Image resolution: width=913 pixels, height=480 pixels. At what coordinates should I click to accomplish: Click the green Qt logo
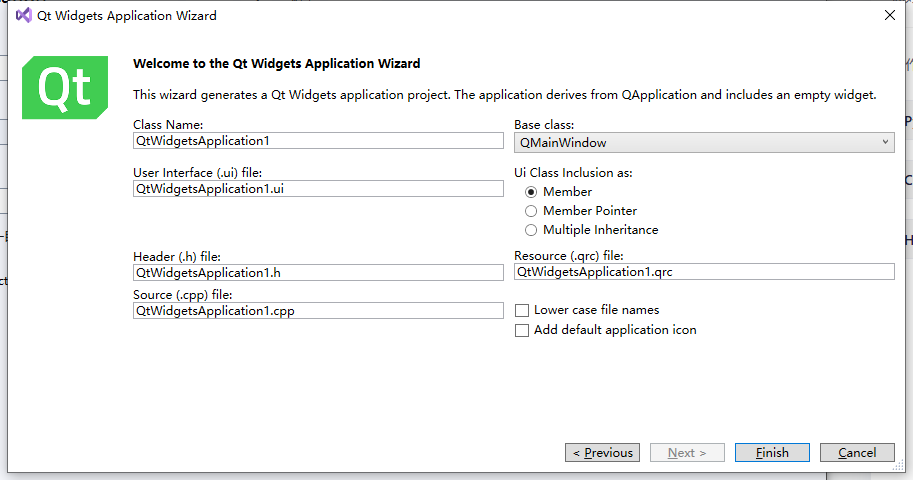(65, 87)
